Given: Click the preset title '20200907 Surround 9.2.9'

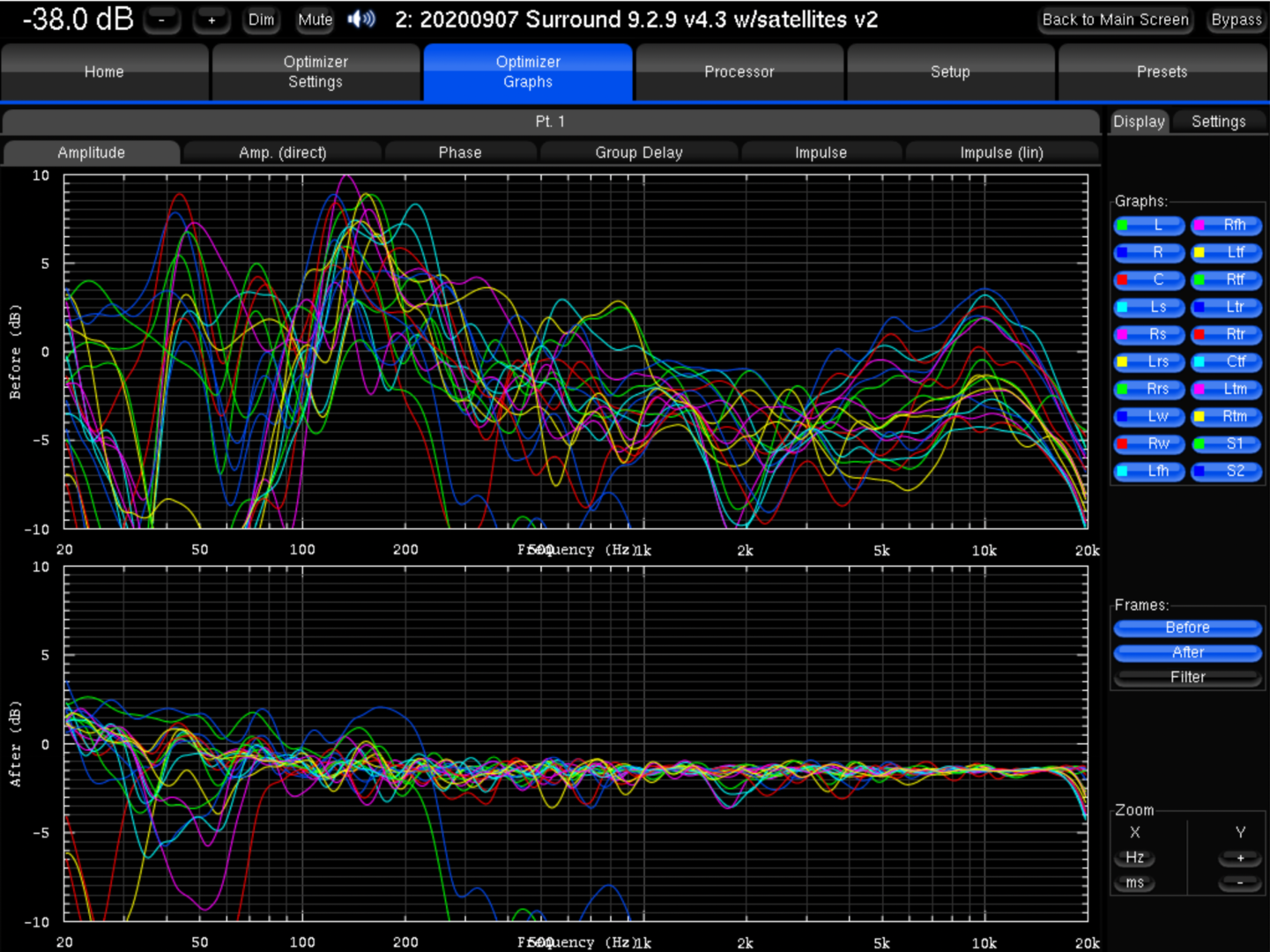Looking at the screenshot, I should 522,19.
